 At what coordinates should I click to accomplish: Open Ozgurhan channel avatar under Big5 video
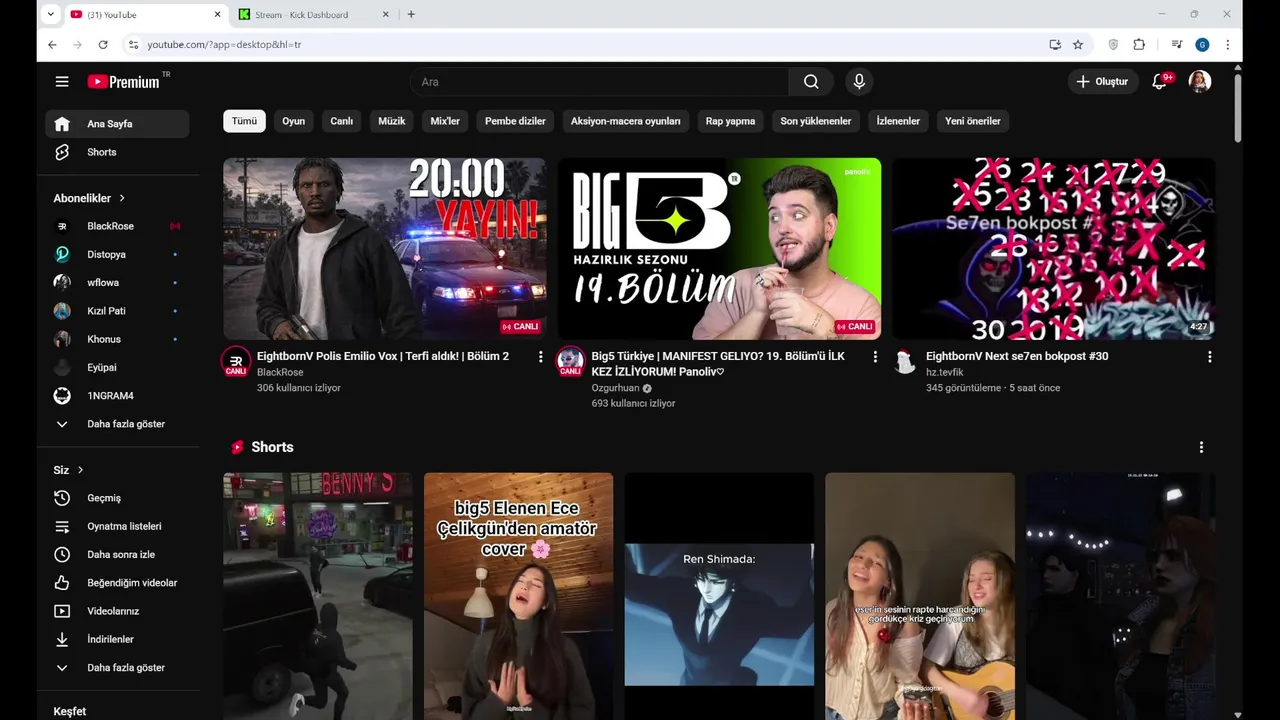pos(570,362)
